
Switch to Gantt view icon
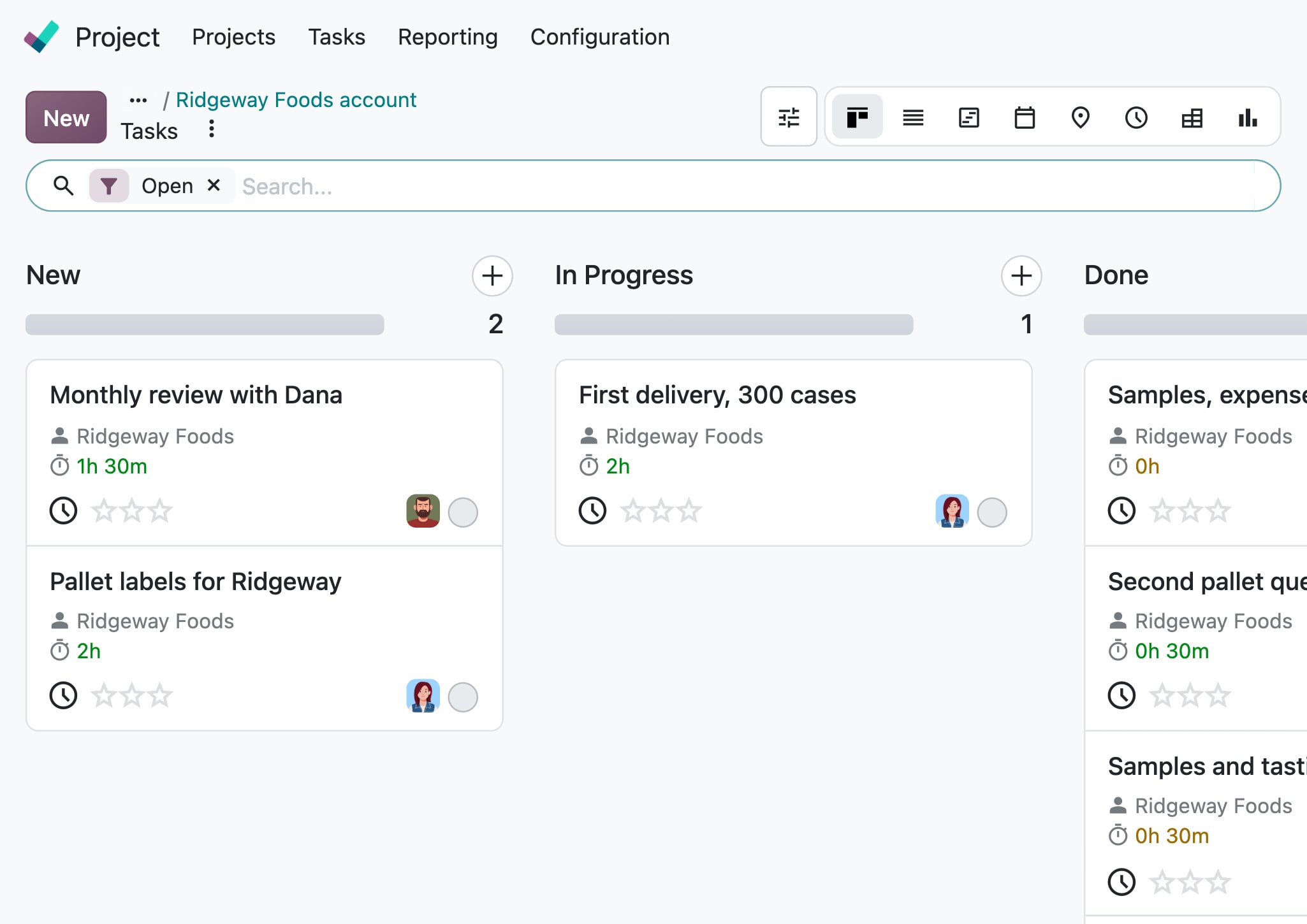pos(968,117)
